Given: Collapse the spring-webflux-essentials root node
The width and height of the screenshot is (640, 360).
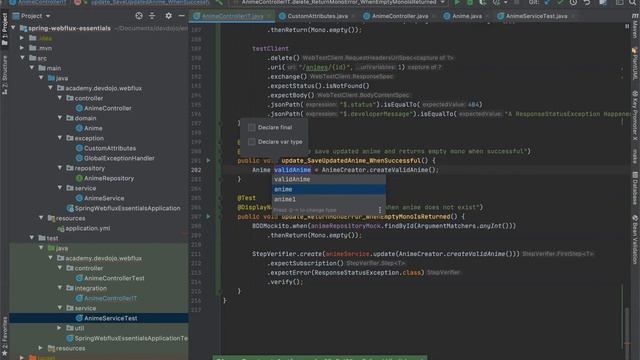Looking at the screenshot, I should pyautogui.click(x=13, y=28).
